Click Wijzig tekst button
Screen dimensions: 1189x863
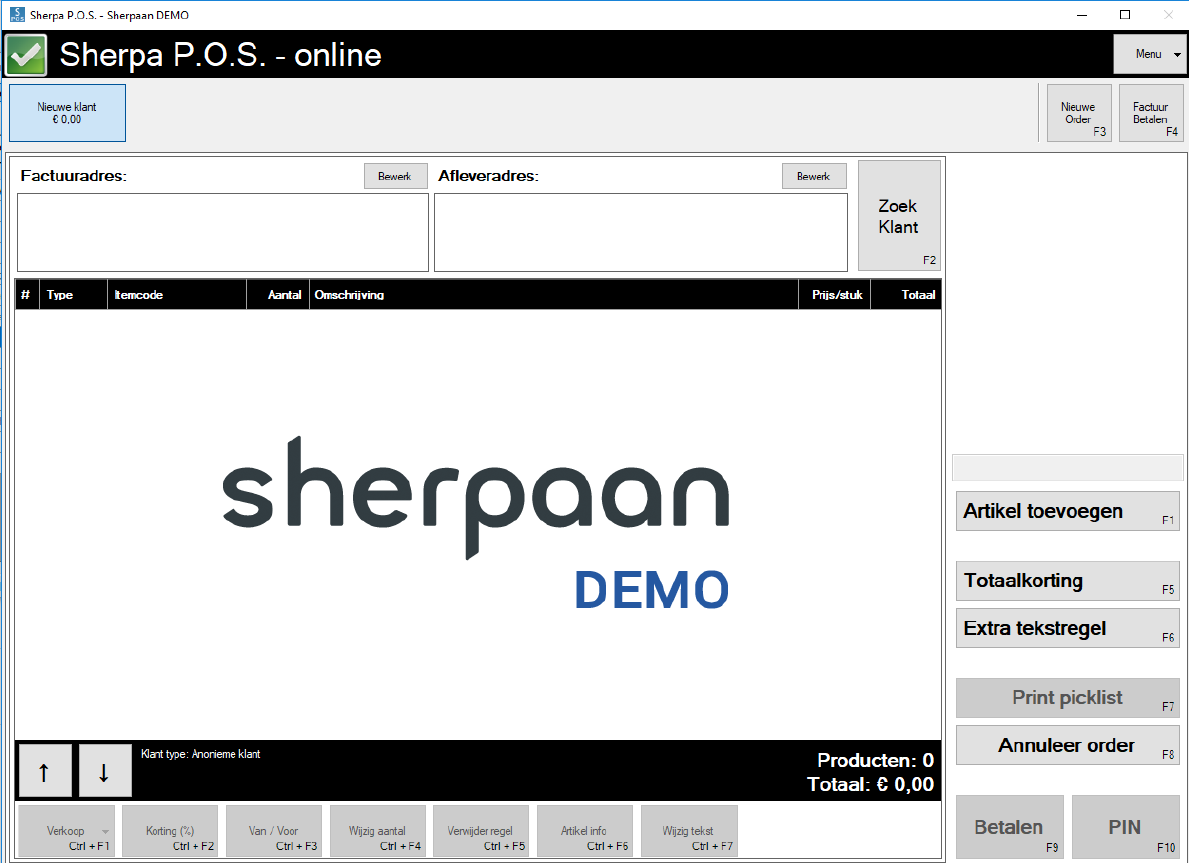[689, 831]
